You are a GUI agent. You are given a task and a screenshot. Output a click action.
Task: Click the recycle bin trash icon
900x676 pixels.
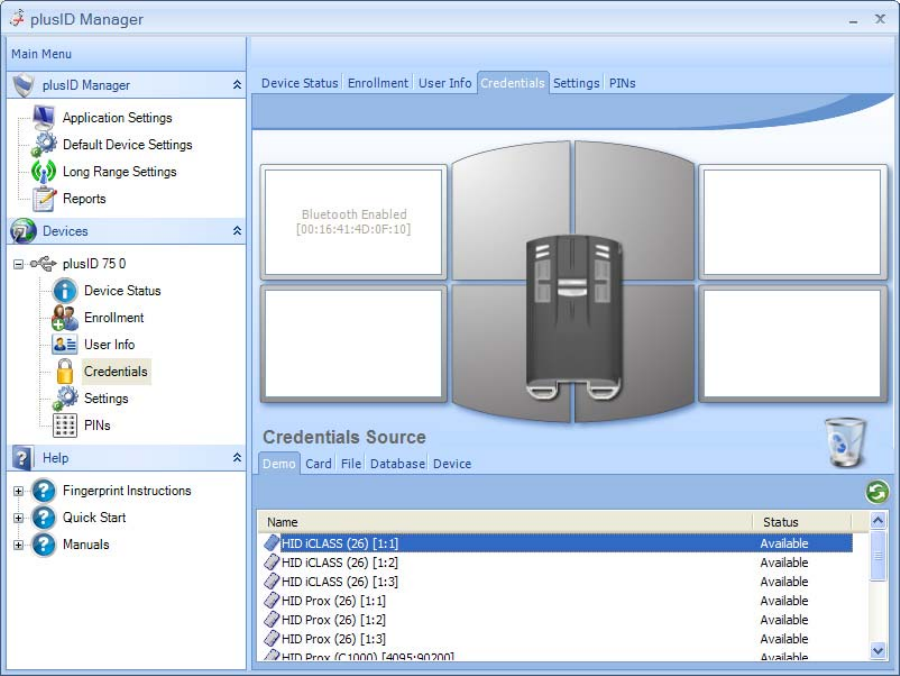click(845, 442)
